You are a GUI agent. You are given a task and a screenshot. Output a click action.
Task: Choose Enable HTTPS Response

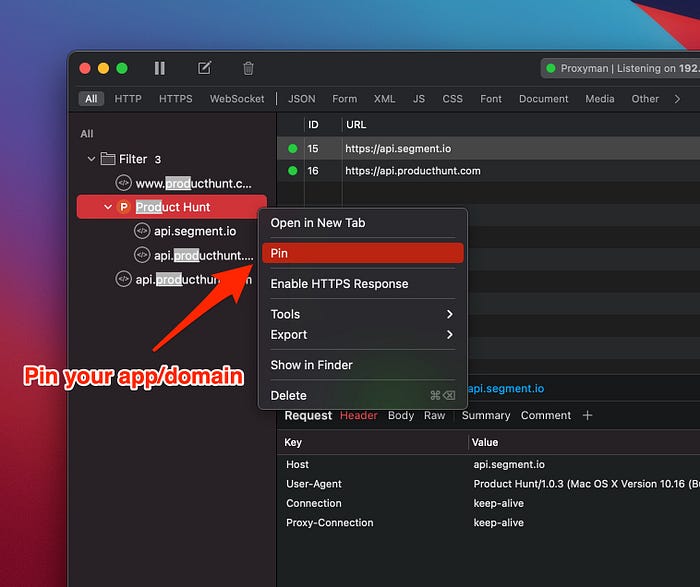[x=363, y=283]
